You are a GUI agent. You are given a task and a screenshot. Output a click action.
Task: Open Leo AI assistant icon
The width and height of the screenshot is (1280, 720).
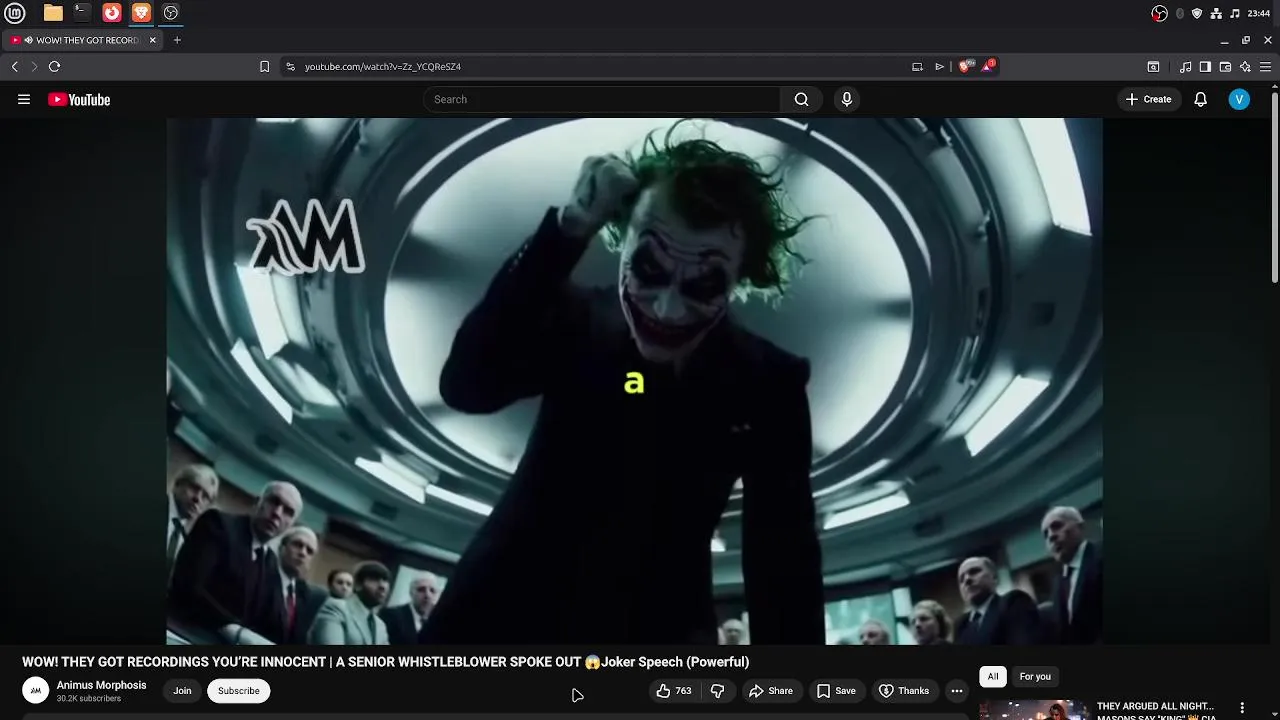tap(1245, 67)
